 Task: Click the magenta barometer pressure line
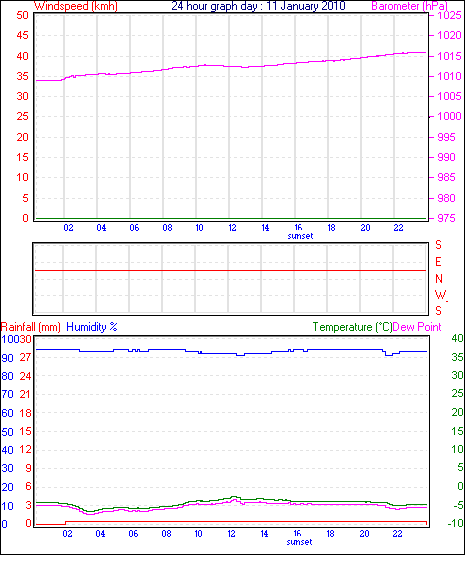(231, 66)
